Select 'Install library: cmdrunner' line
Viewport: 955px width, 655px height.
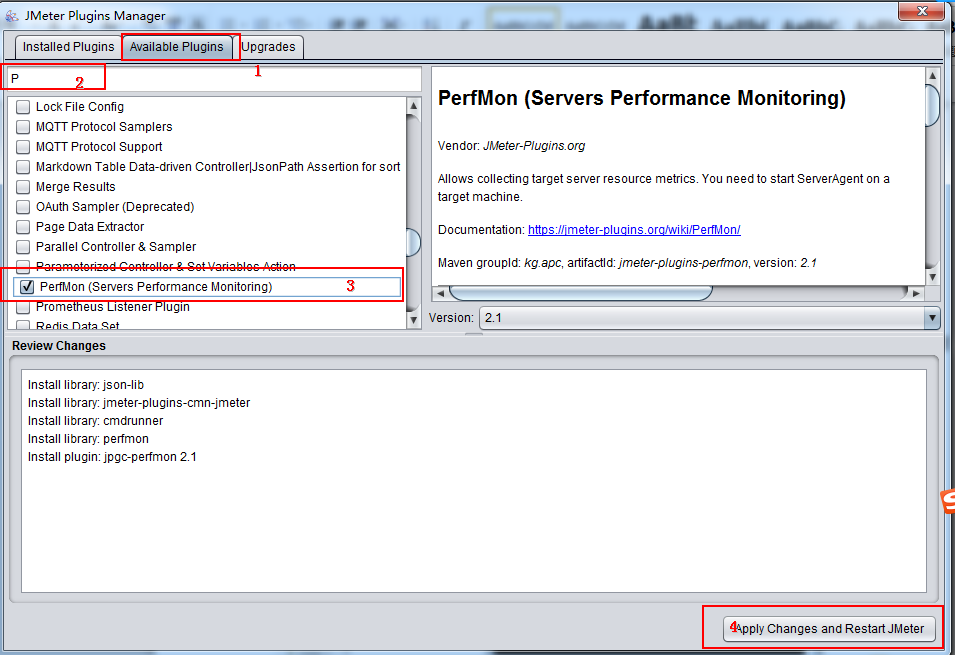(96, 421)
